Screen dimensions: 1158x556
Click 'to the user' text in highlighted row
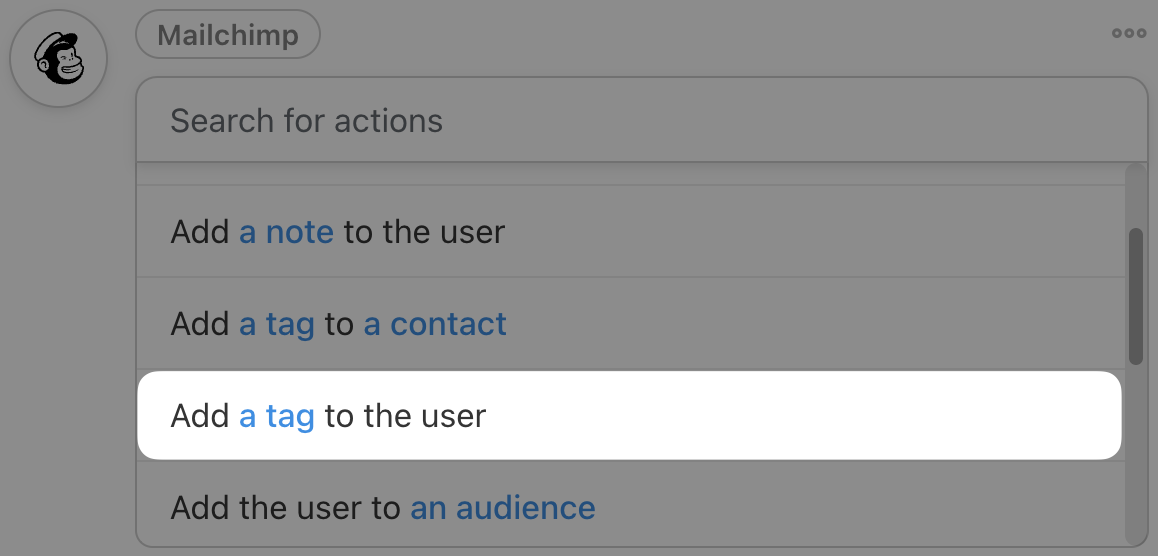pos(405,416)
